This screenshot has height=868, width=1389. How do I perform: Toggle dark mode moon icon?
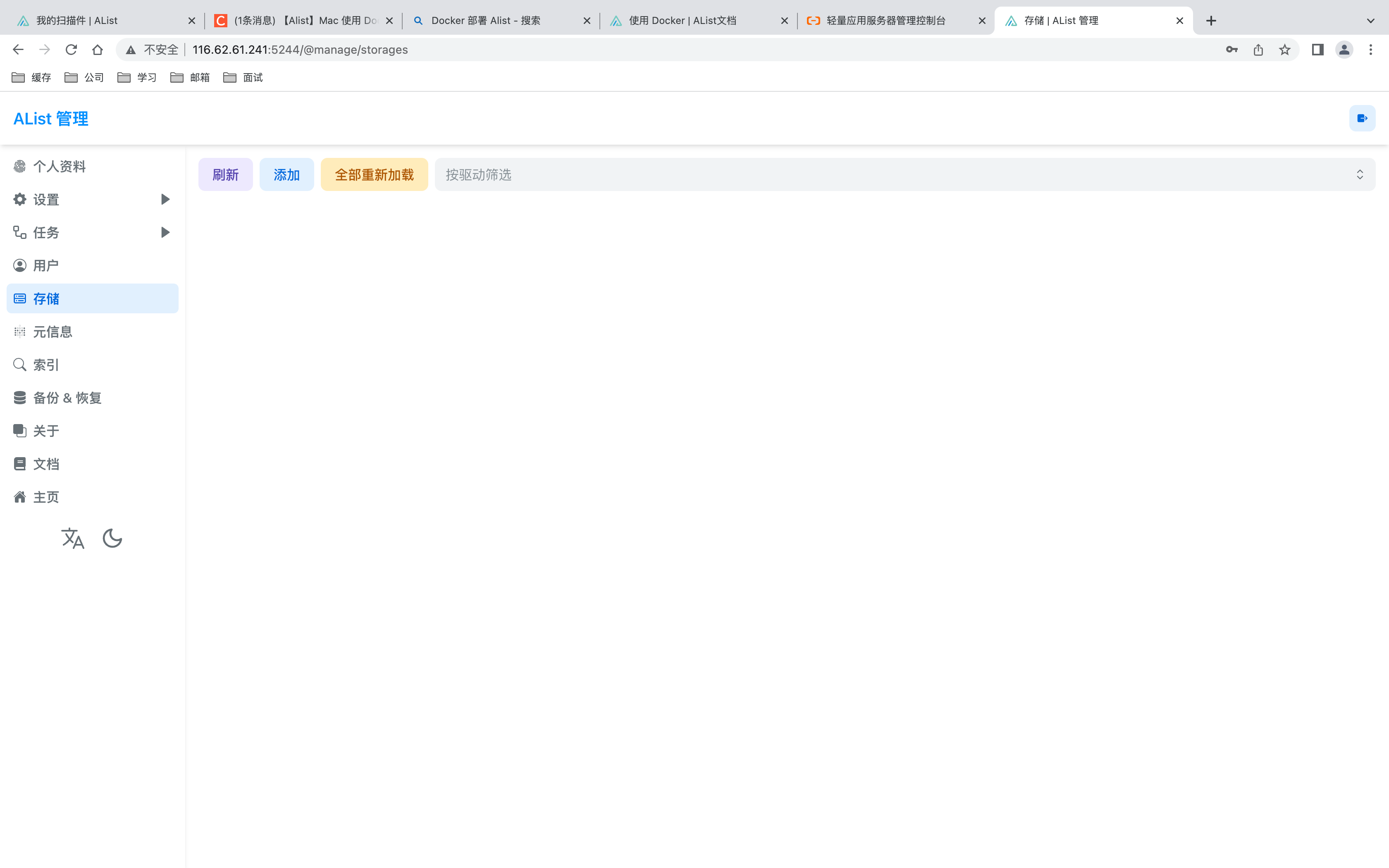click(x=112, y=539)
